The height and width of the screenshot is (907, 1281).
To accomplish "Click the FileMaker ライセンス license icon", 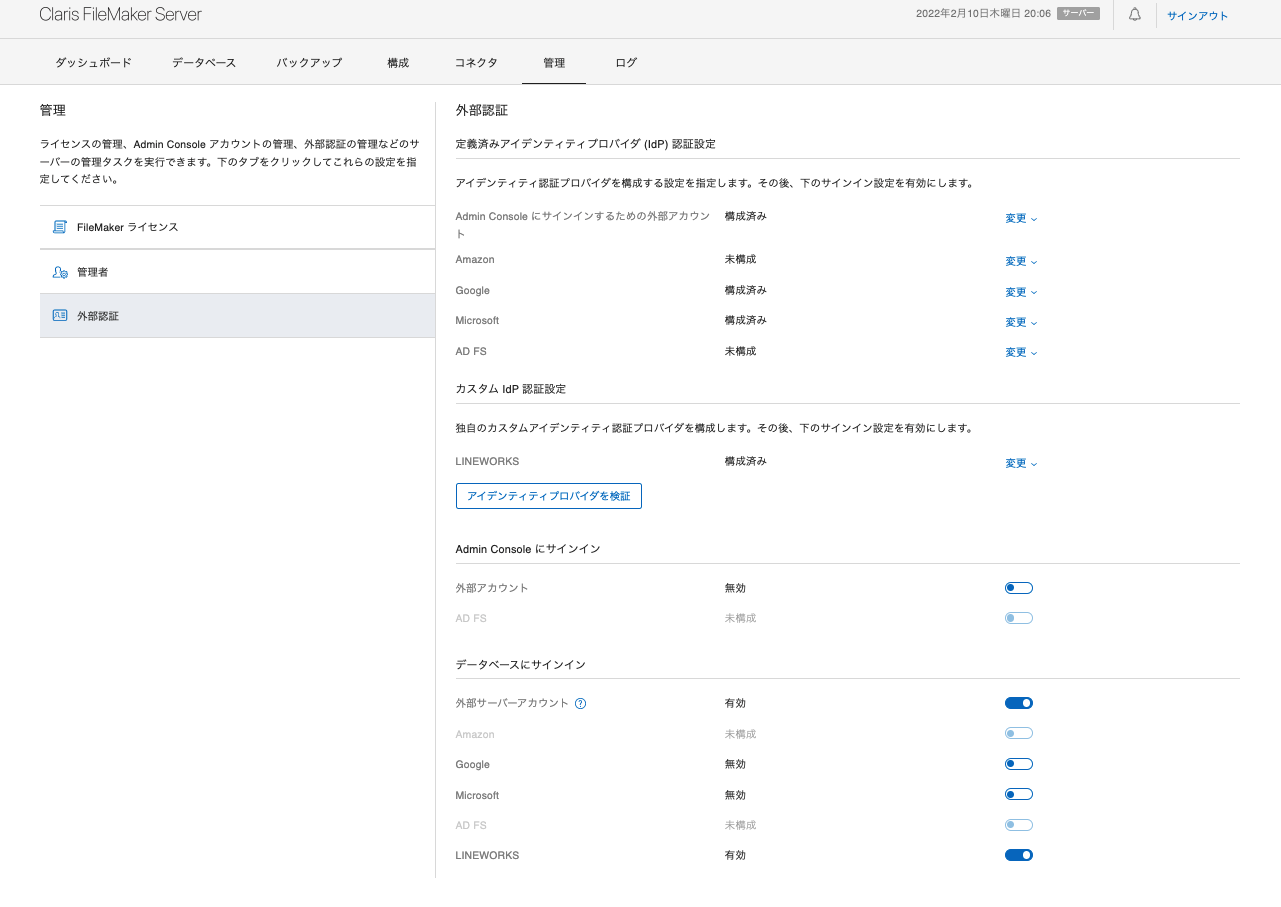I will pyautogui.click(x=60, y=227).
